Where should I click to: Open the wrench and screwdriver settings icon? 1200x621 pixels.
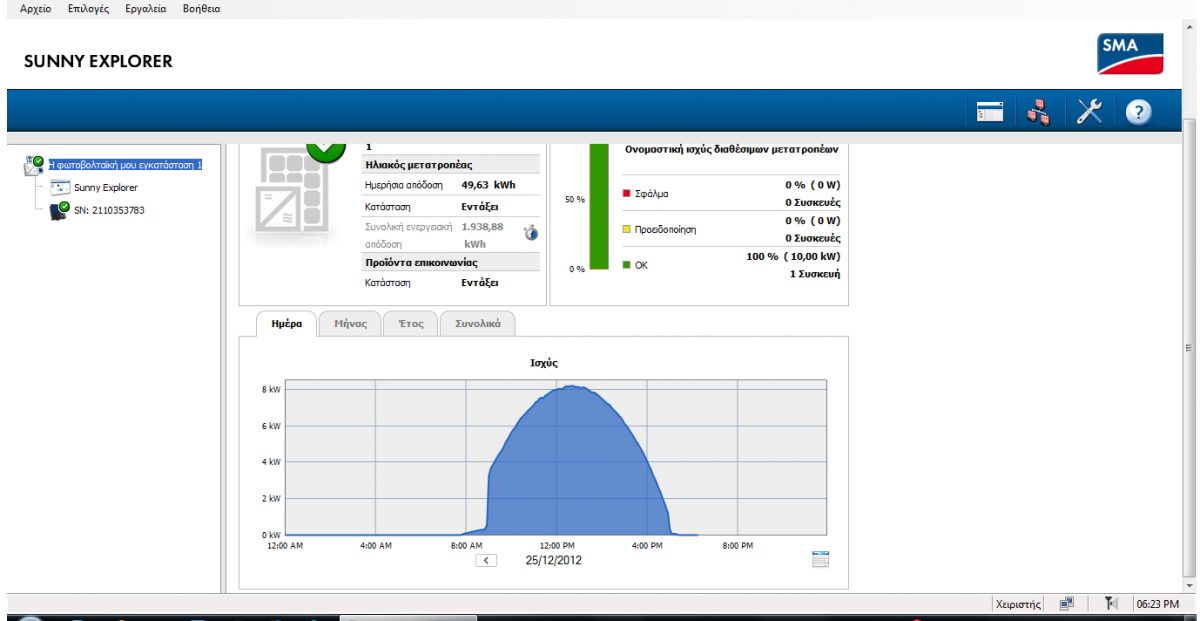coord(1089,112)
